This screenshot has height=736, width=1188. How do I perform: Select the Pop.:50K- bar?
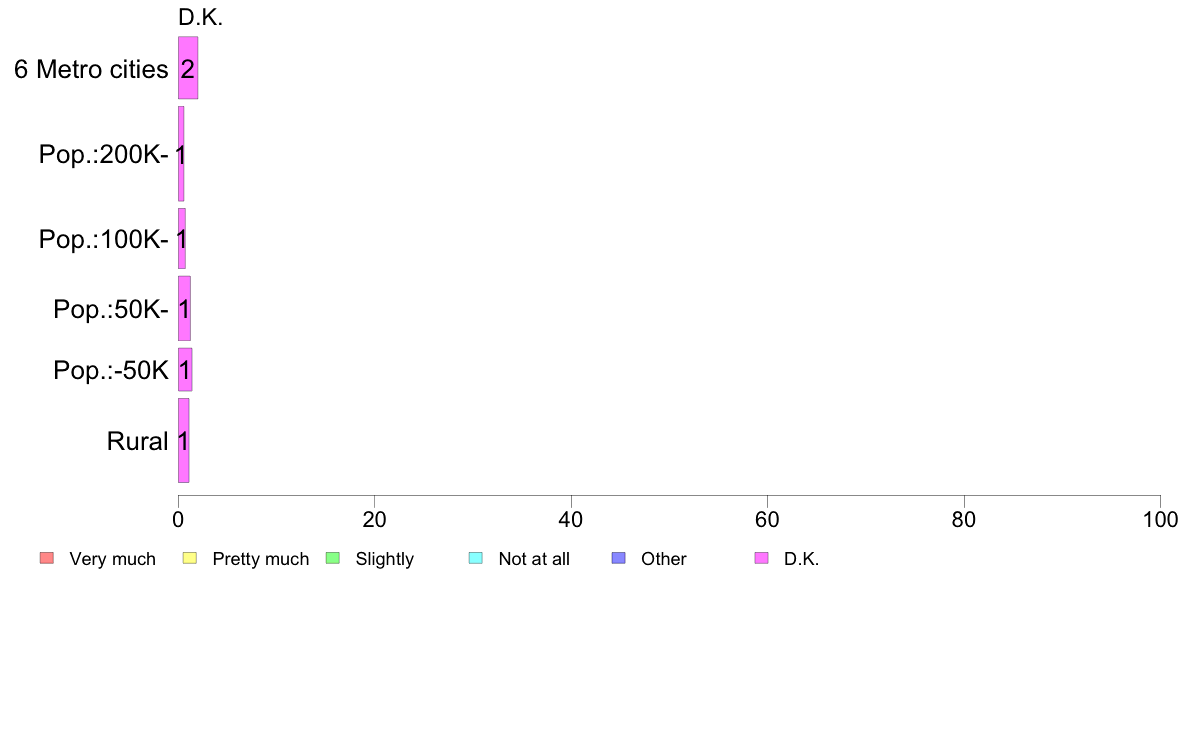pos(184,308)
